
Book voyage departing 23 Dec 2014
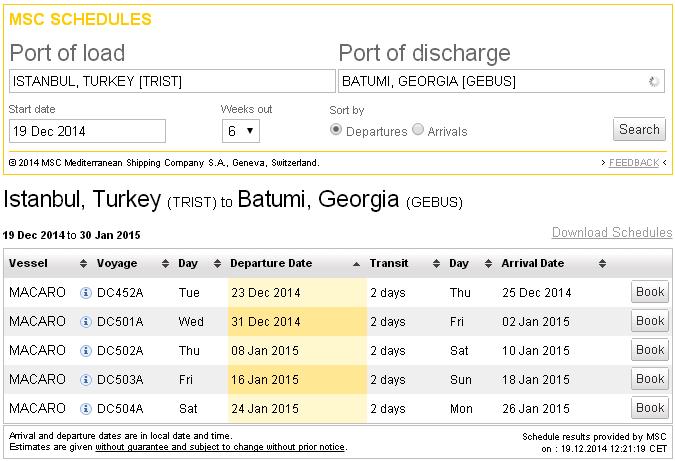tap(650, 293)
